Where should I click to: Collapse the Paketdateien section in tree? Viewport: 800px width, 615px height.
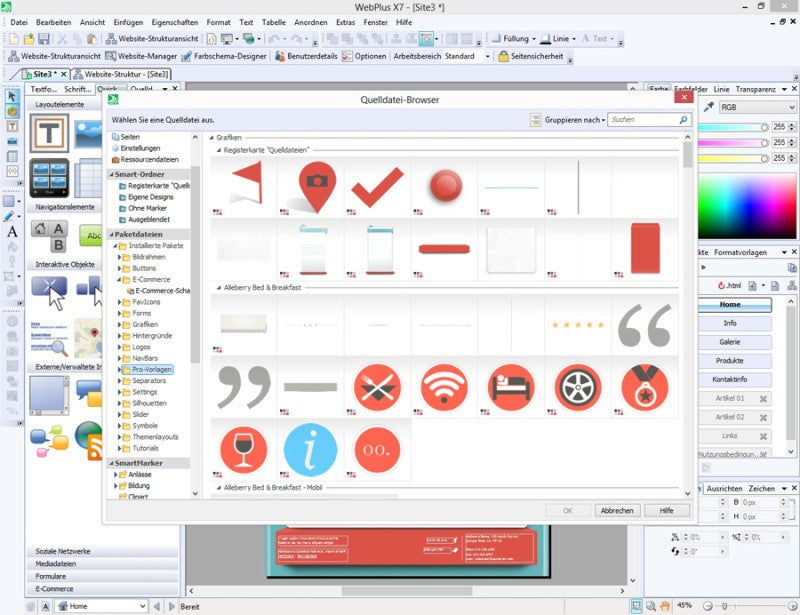tap(111, 234)
